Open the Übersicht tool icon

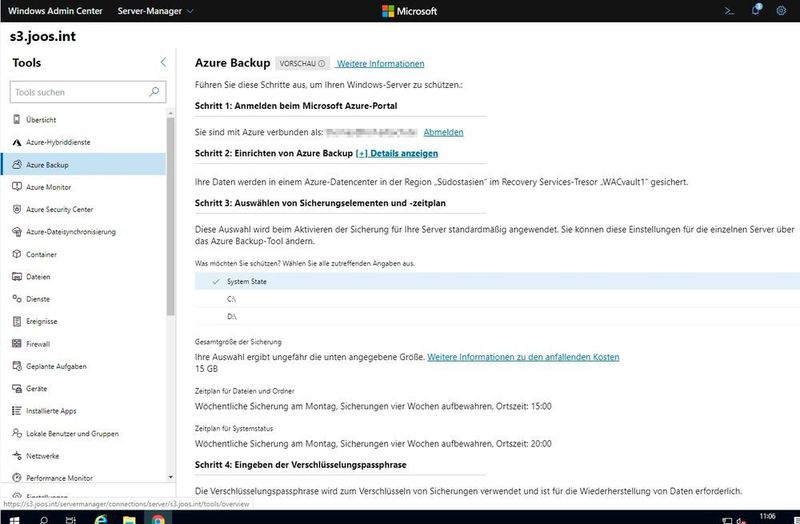click(x=17, y=119)
